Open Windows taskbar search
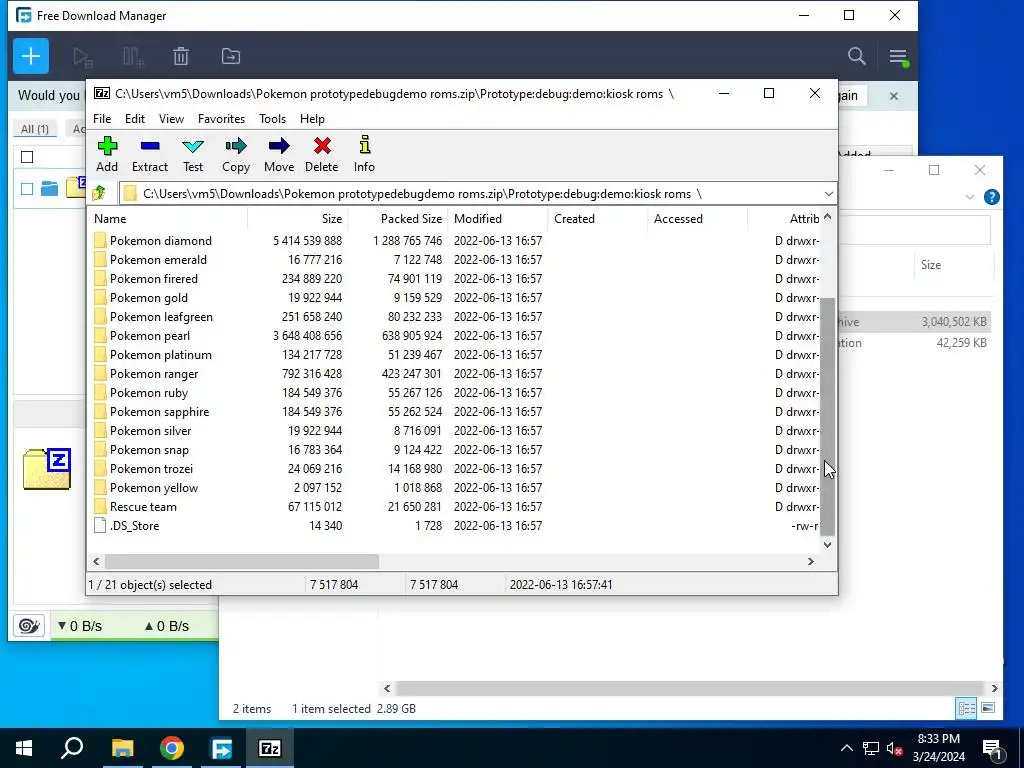 72,748
